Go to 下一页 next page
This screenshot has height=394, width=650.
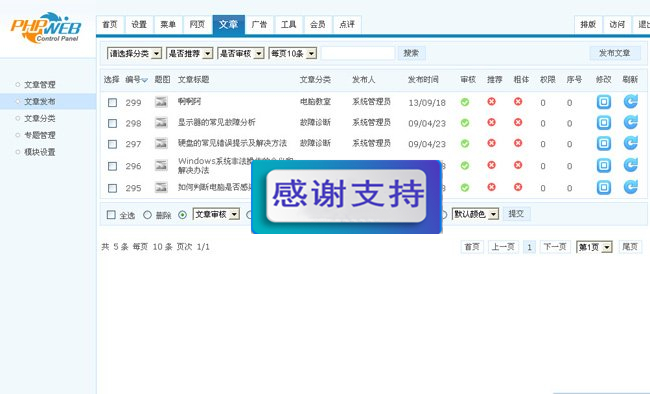coord(555,247)
